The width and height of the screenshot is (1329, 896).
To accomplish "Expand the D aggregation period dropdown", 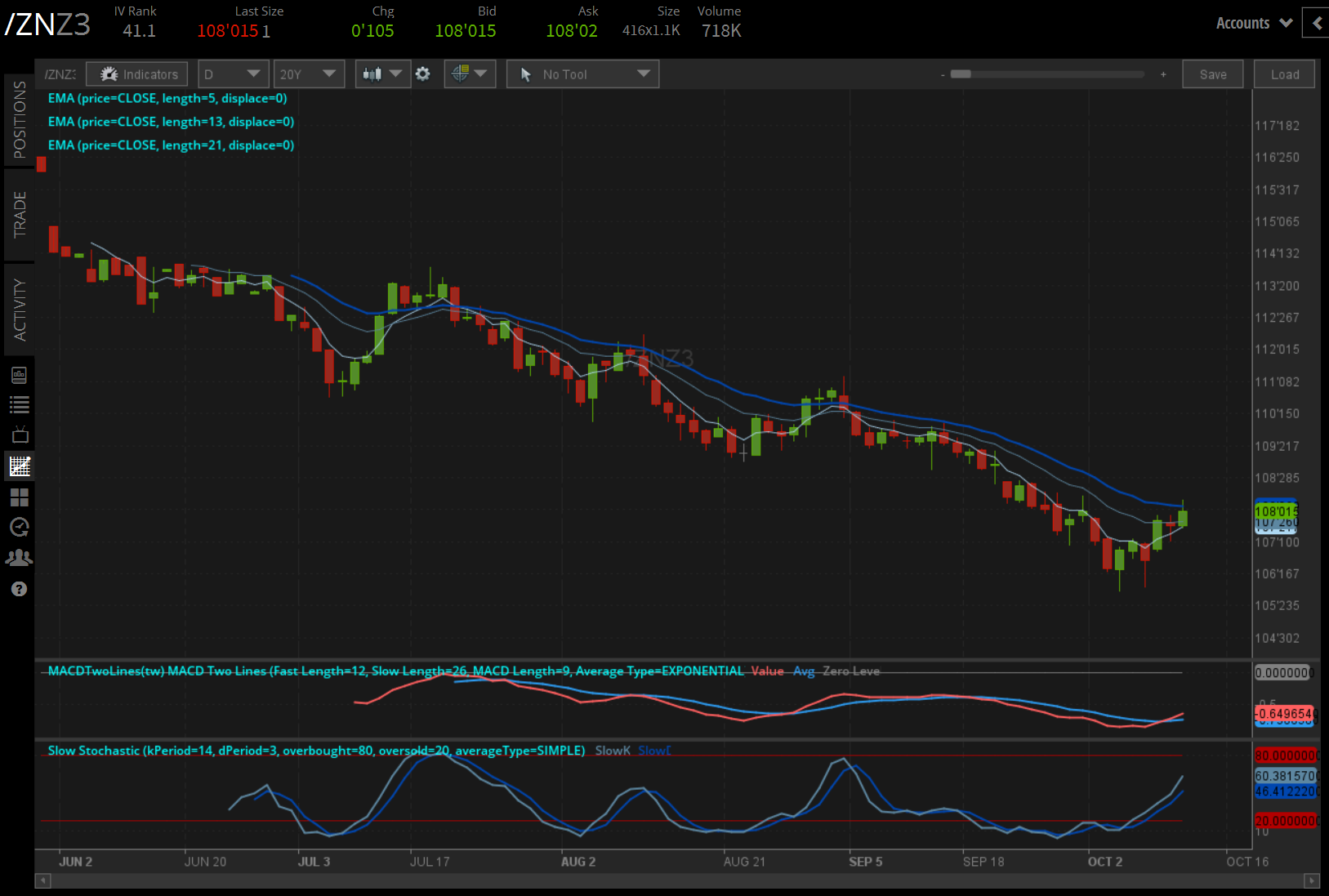I will (233, 74).
